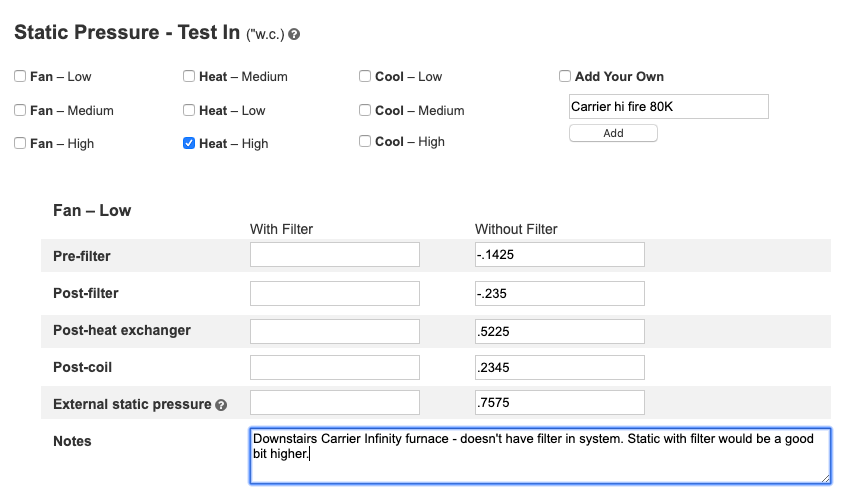Click the Pre-filter Without Filter field showing -.1425
Screen dimensions: 854x497
click(x=559, y=255)
